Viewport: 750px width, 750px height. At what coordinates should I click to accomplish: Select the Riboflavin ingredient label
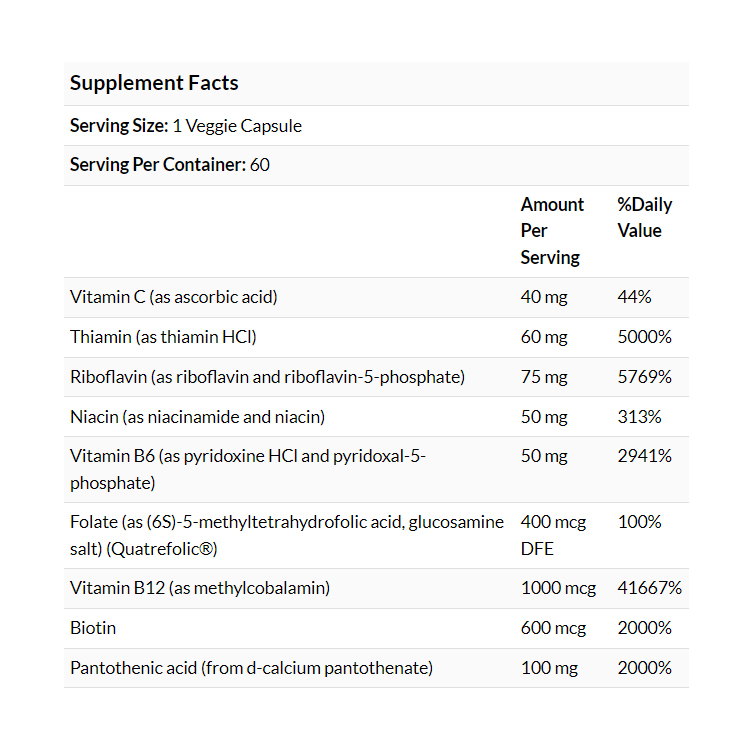[267, 377]
